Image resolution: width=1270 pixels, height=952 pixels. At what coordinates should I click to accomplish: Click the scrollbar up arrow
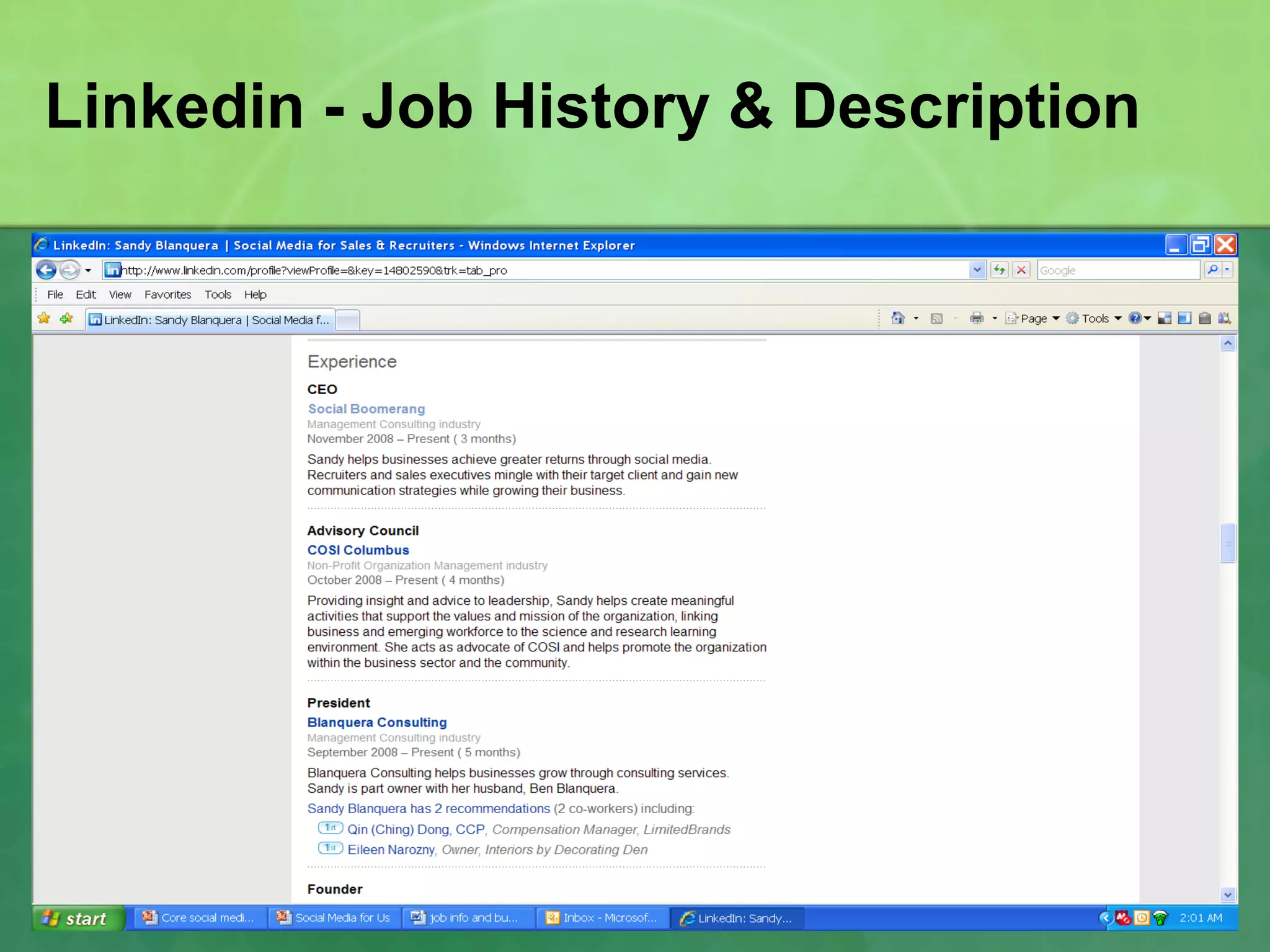(1228, 343)
